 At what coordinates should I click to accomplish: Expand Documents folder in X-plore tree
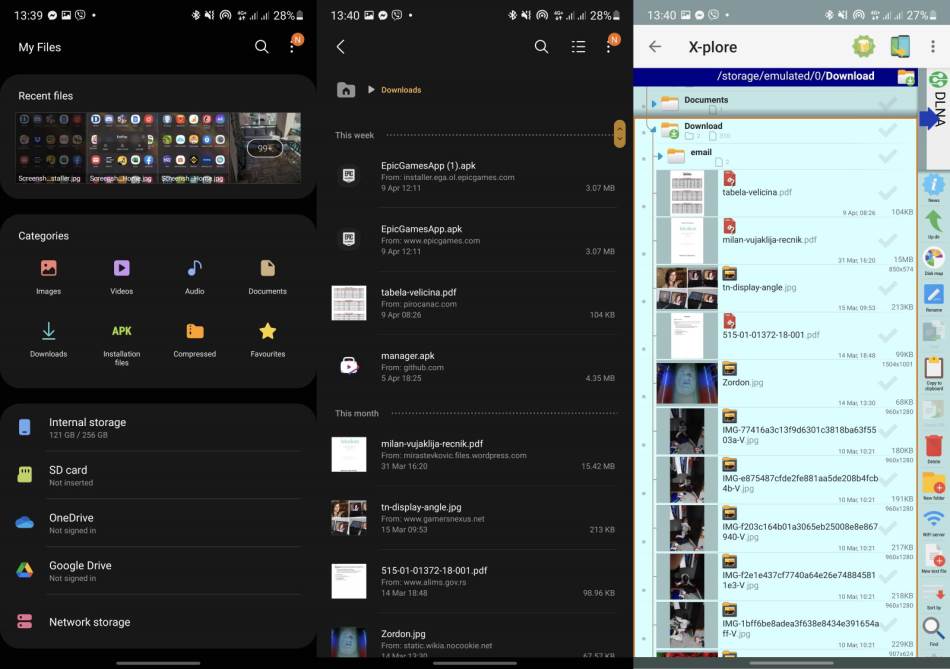coord(654,104)
